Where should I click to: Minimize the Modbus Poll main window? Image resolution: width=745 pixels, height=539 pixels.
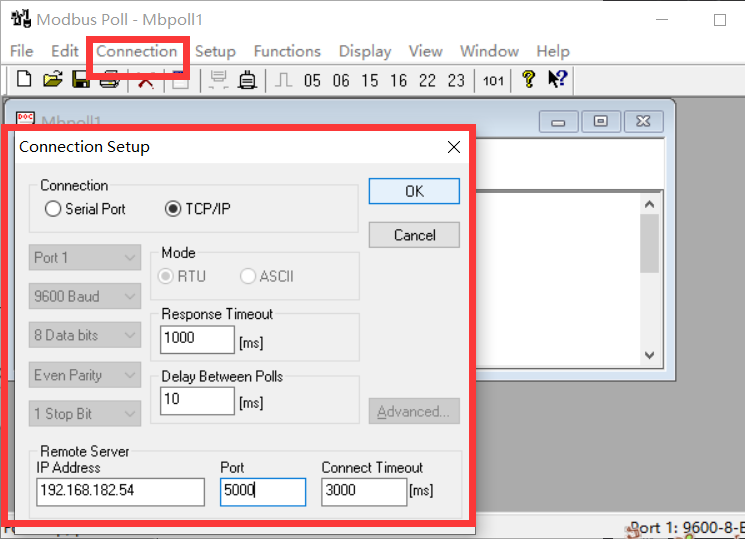(662, 19)
